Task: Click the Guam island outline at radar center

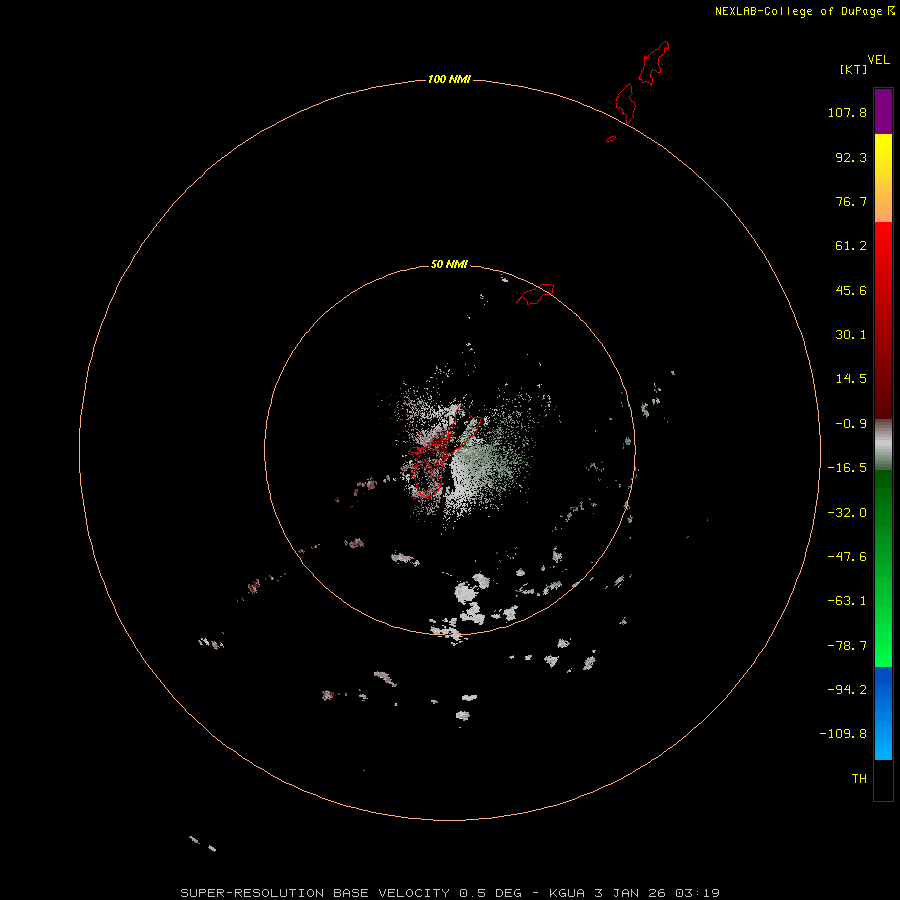Action: pyautogui.click(x=447, y=451)
